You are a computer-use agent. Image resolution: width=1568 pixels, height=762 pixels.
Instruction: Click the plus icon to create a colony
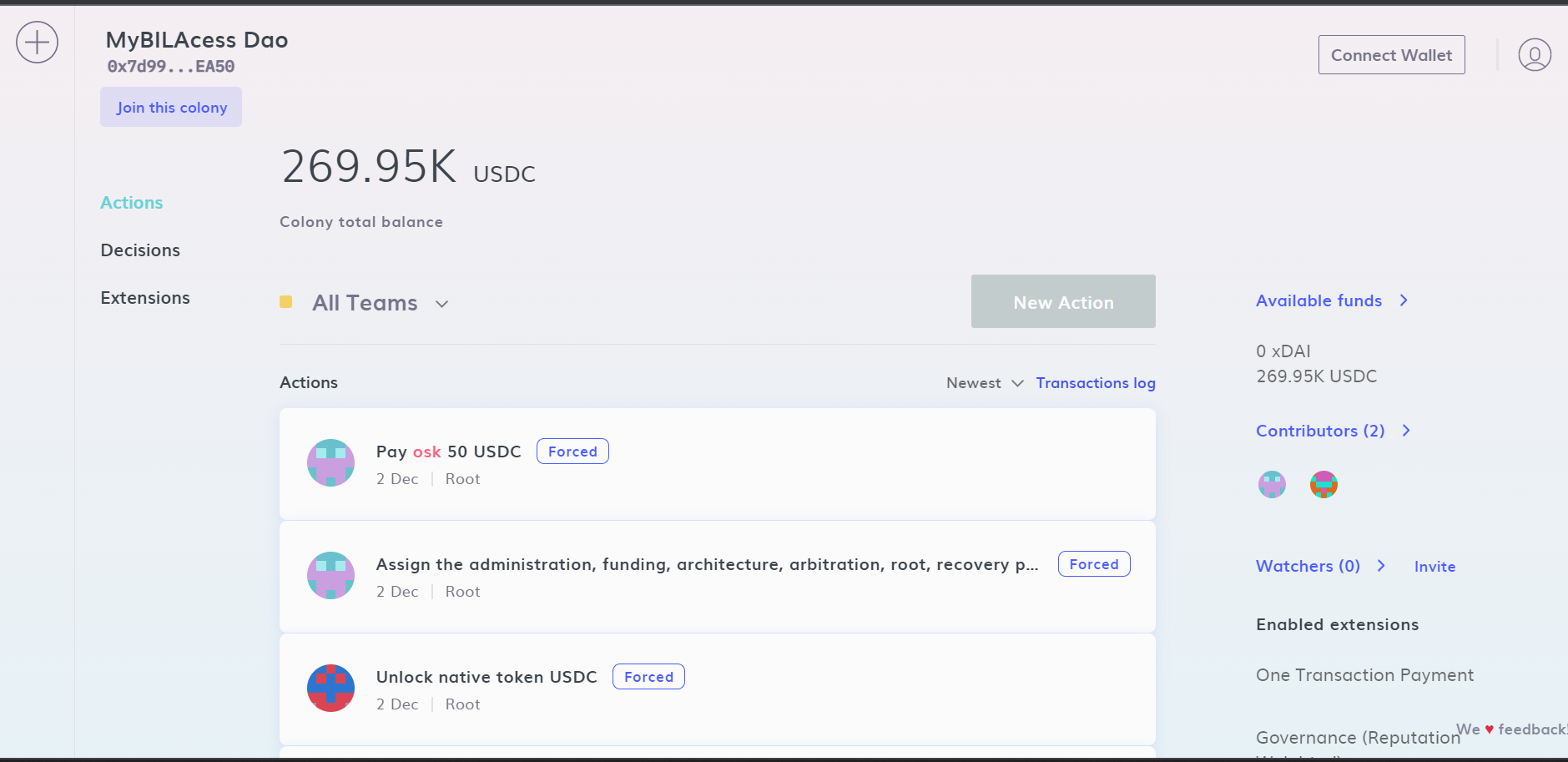click(x=38, y=43)
